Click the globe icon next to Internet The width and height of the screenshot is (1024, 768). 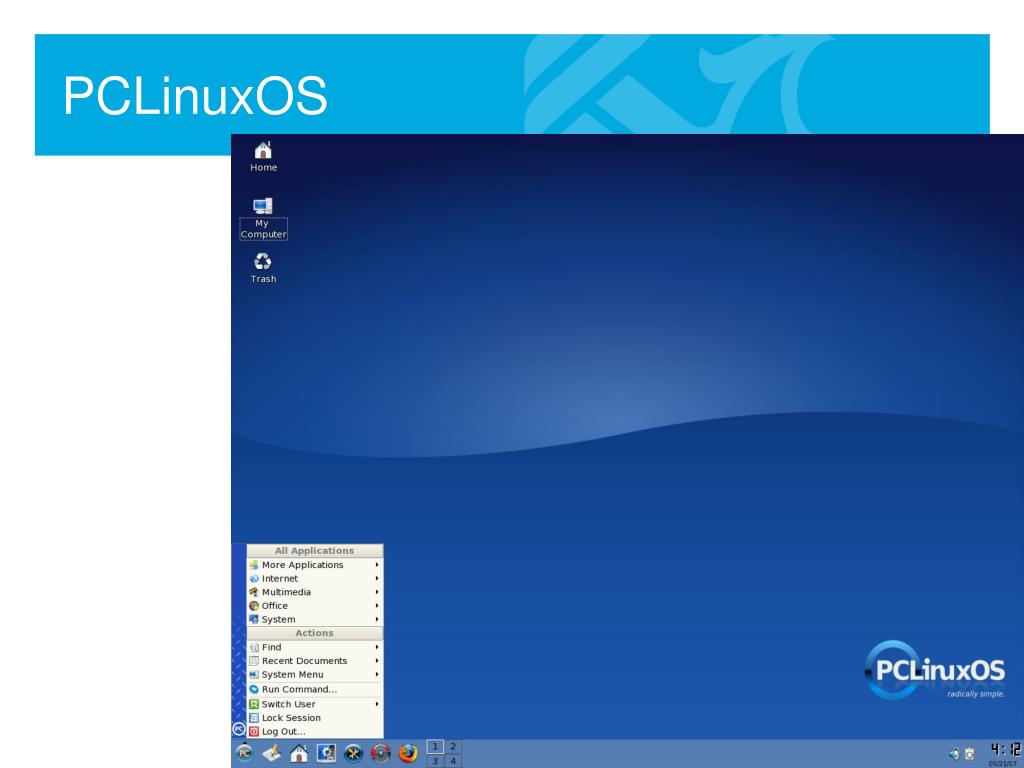pos(254,579)
